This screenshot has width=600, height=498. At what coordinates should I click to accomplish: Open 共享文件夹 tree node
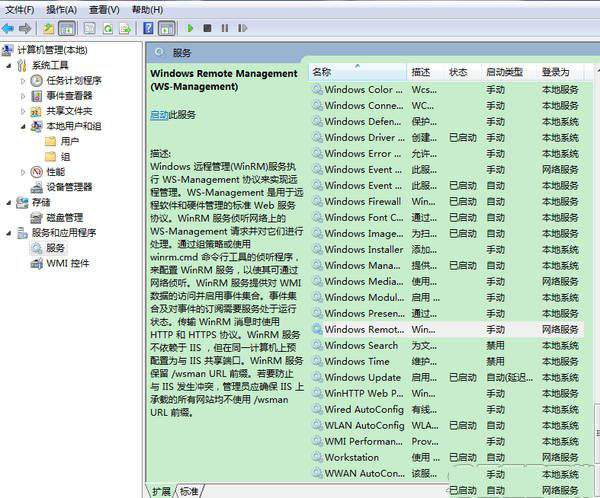pyautogui.click(x=69, y=111)
